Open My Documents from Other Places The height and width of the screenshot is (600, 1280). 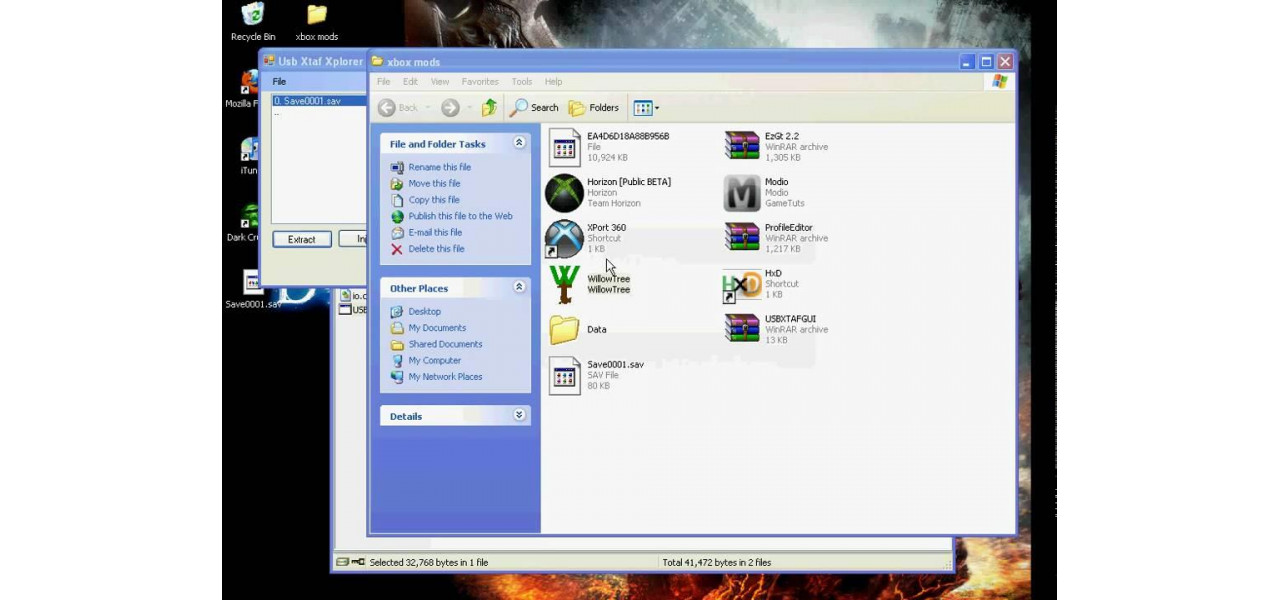tap(437, 328)
